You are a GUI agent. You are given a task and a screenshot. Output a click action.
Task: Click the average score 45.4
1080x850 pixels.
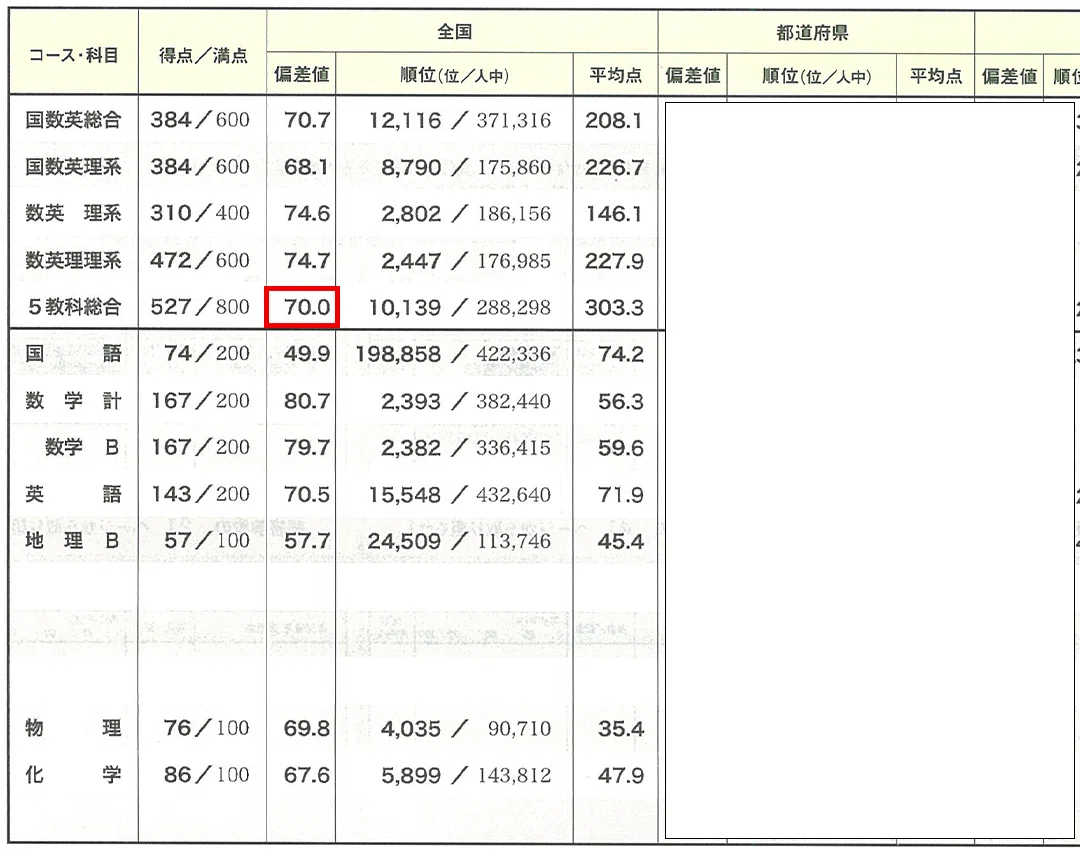tap(621, 541)
